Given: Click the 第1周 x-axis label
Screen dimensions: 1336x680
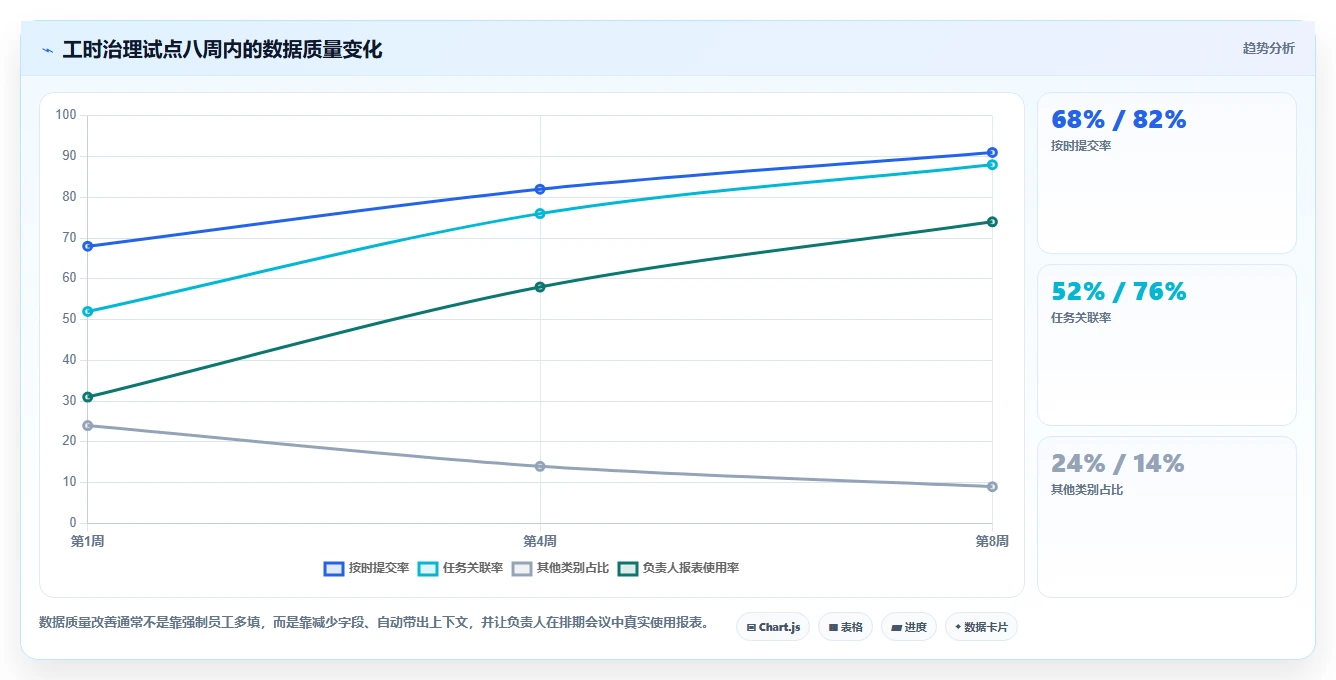Looking at the screenshot, I should (87, 541).
